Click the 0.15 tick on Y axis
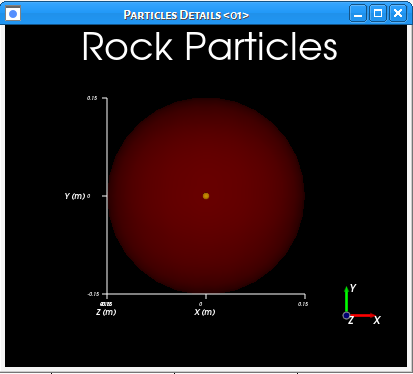413x374 pixels. [x=92, y=98]
